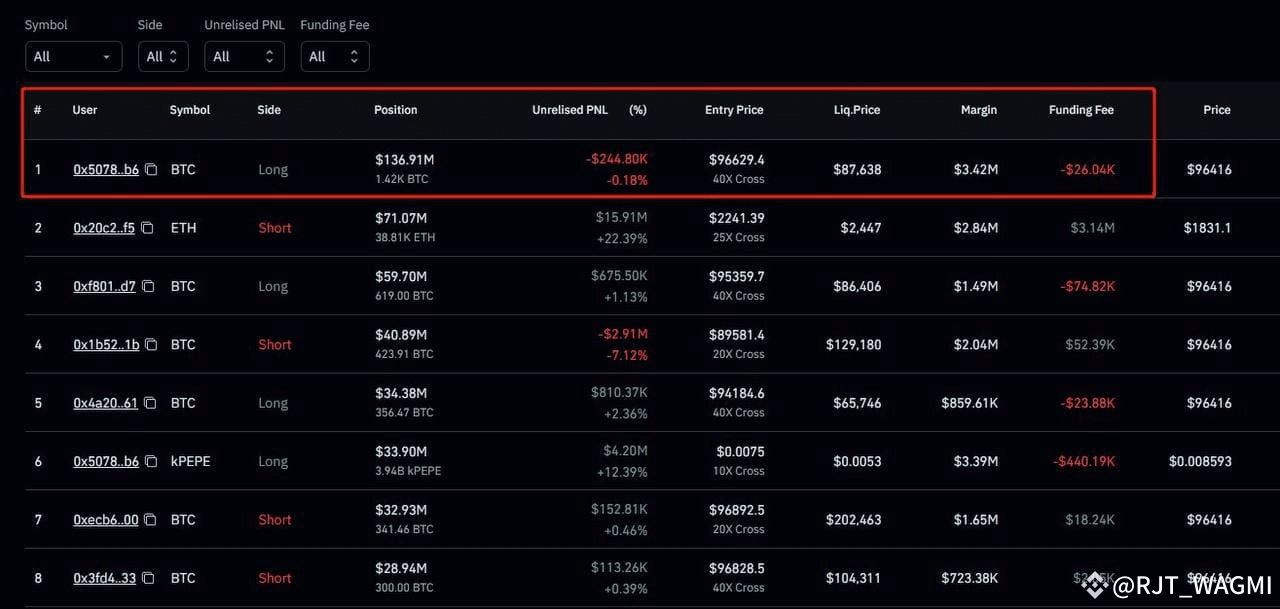The image size is (1280, 609).
Task: Copy address 0x5078..b6 in kPEPE row
Action: pos(151,461)
